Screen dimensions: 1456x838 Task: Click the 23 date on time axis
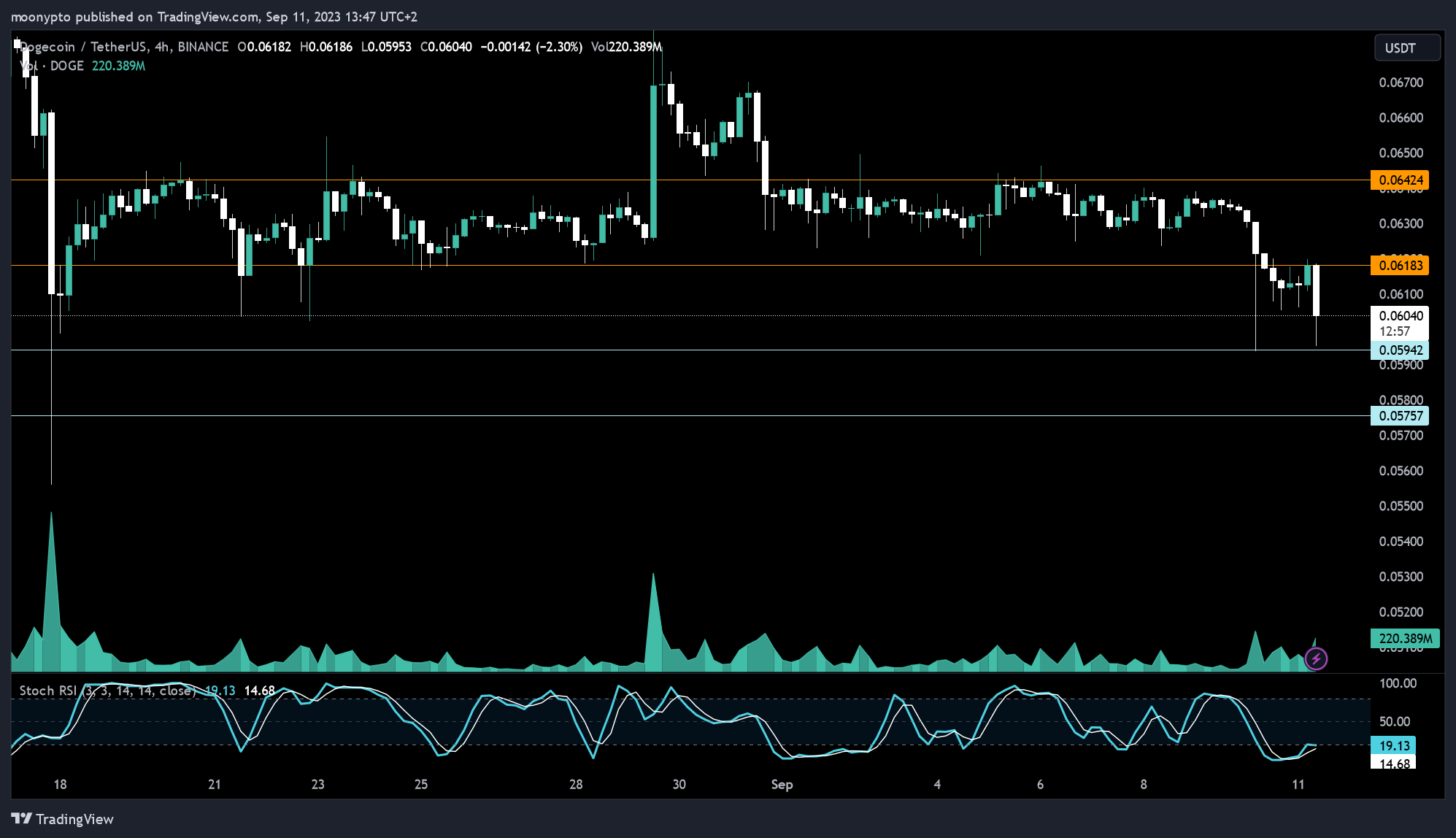tap(317, 785)
